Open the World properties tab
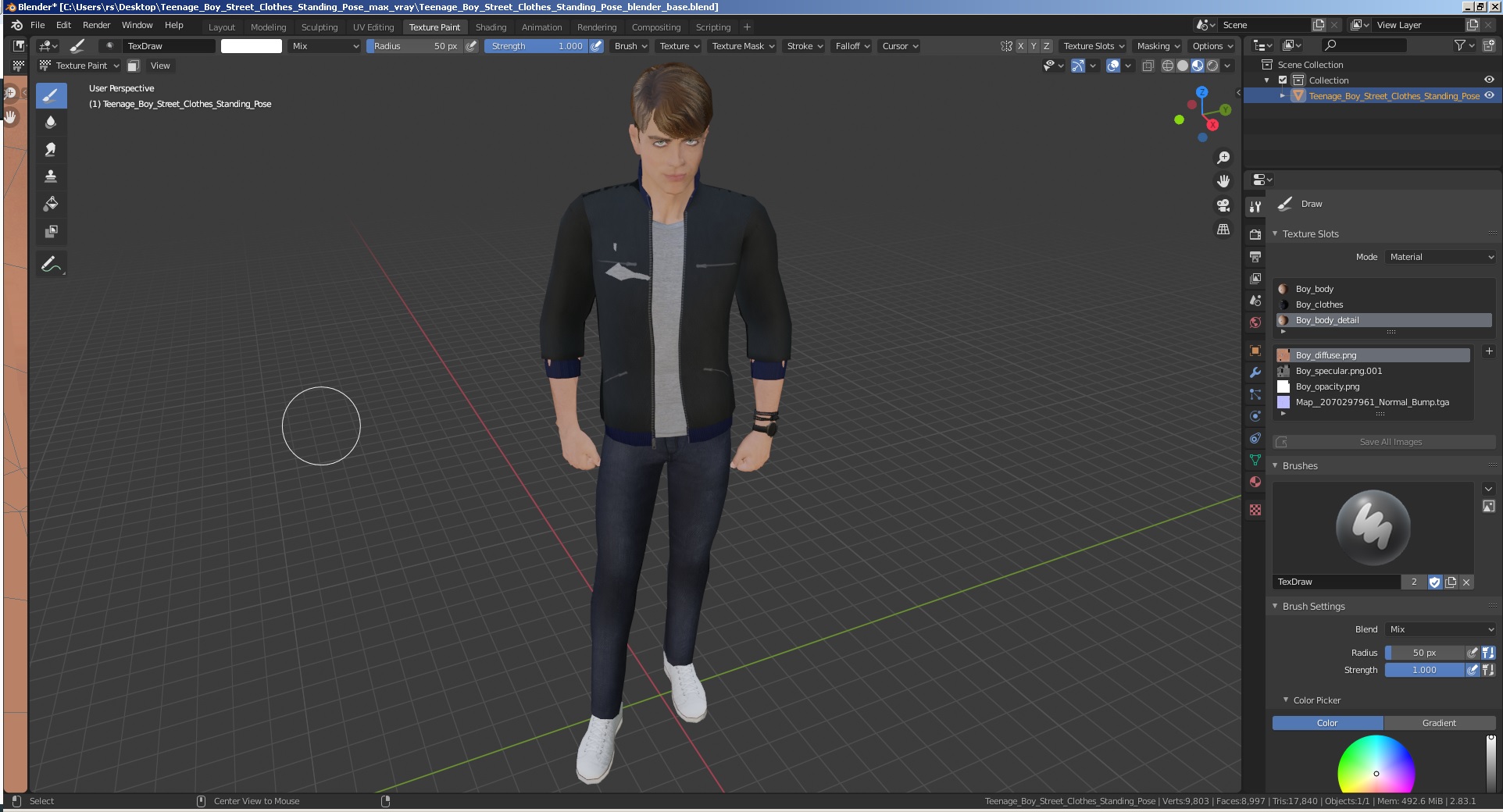Image resolution: width=1503 pixels, height=812 pixels. [1255, 322]
